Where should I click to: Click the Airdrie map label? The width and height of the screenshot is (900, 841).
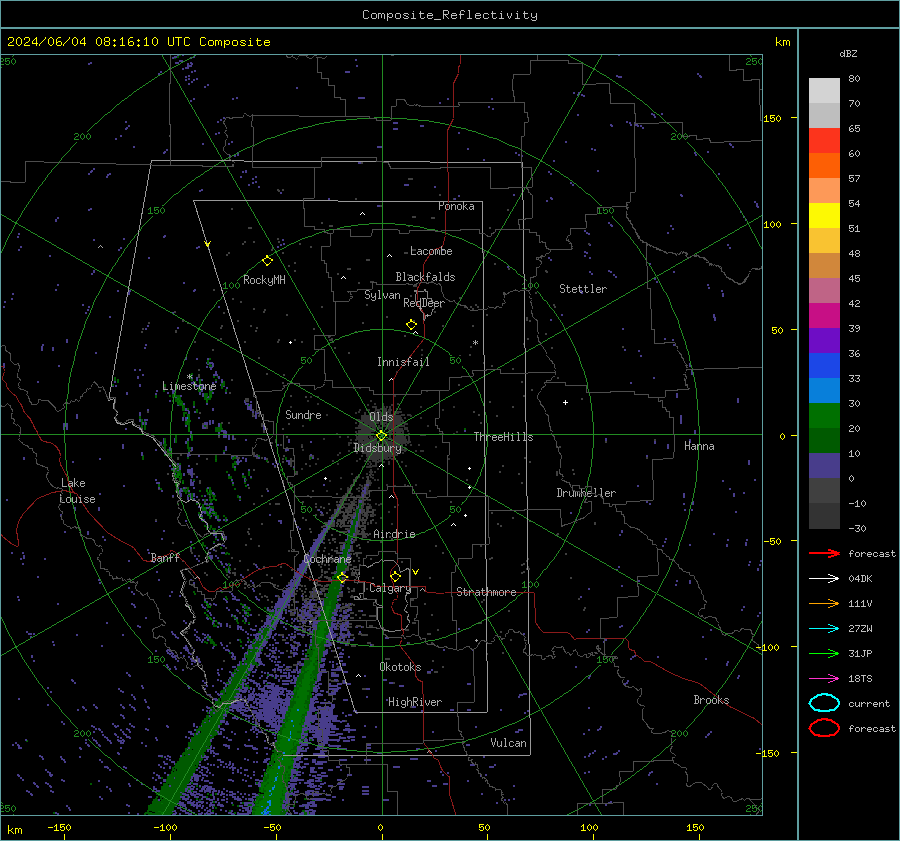click(394, 534)
